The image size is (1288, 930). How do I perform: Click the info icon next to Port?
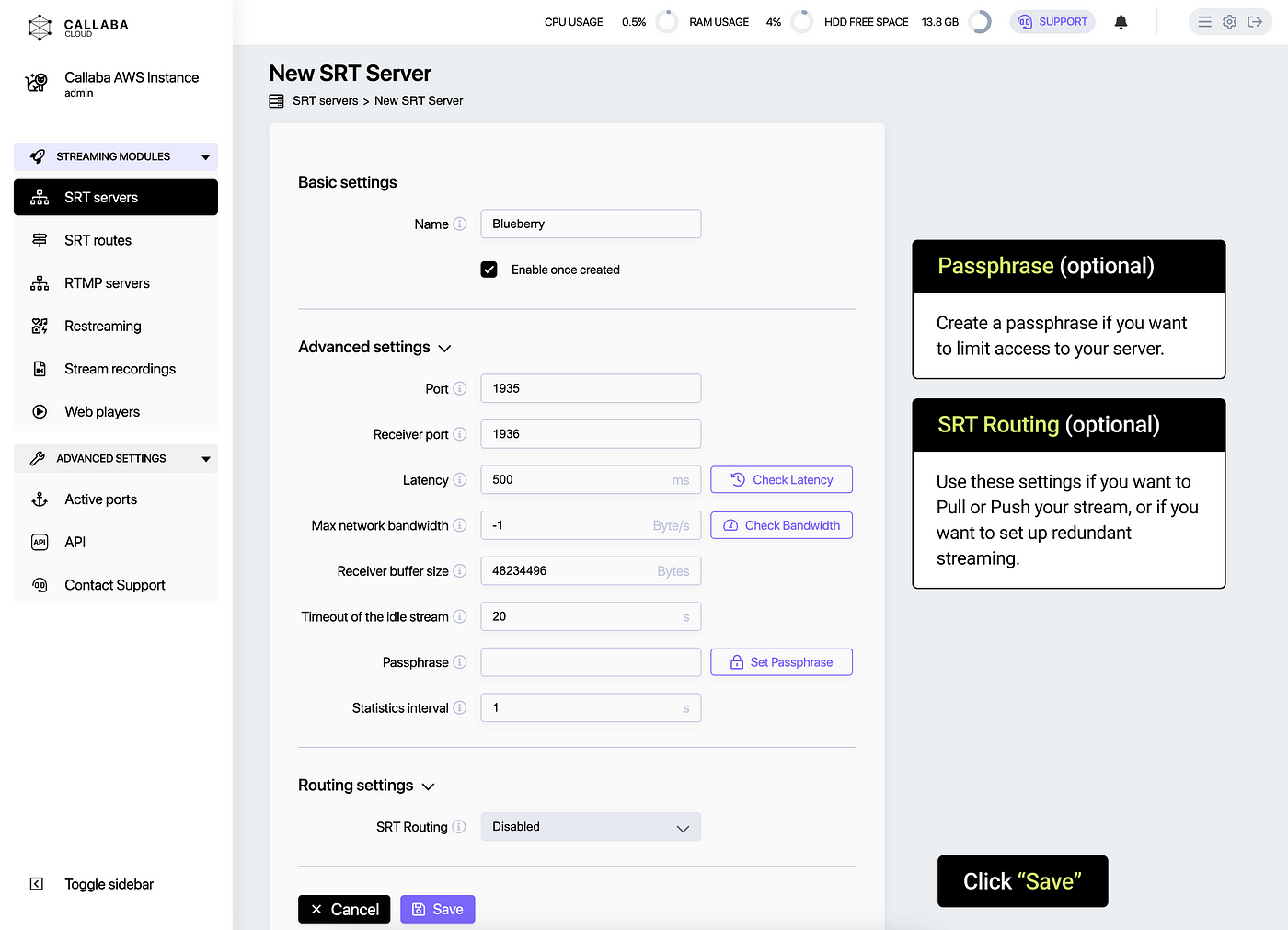click(460, 388)
